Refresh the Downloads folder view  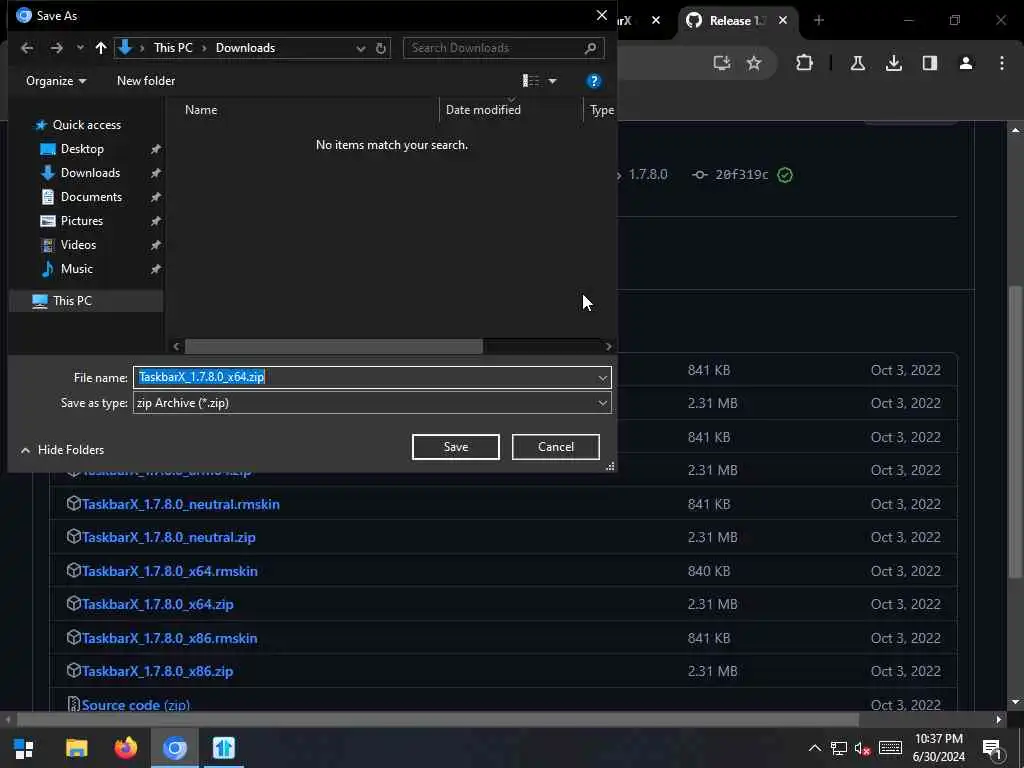click(x=381, y=48)
